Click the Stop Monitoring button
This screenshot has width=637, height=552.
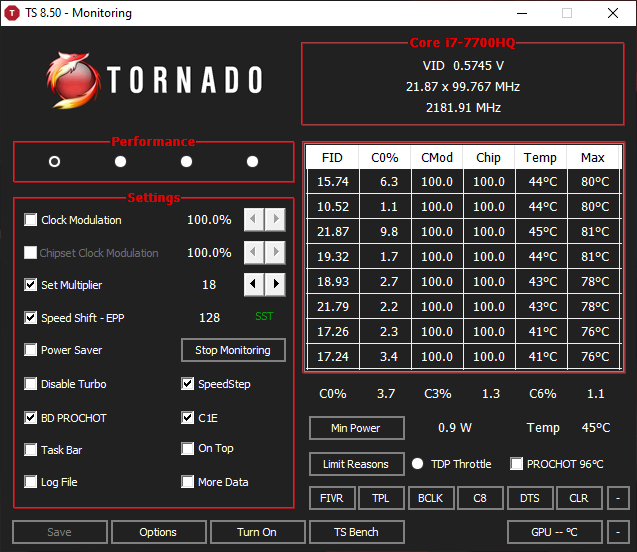pyautogui.click(x=233, y=350)
